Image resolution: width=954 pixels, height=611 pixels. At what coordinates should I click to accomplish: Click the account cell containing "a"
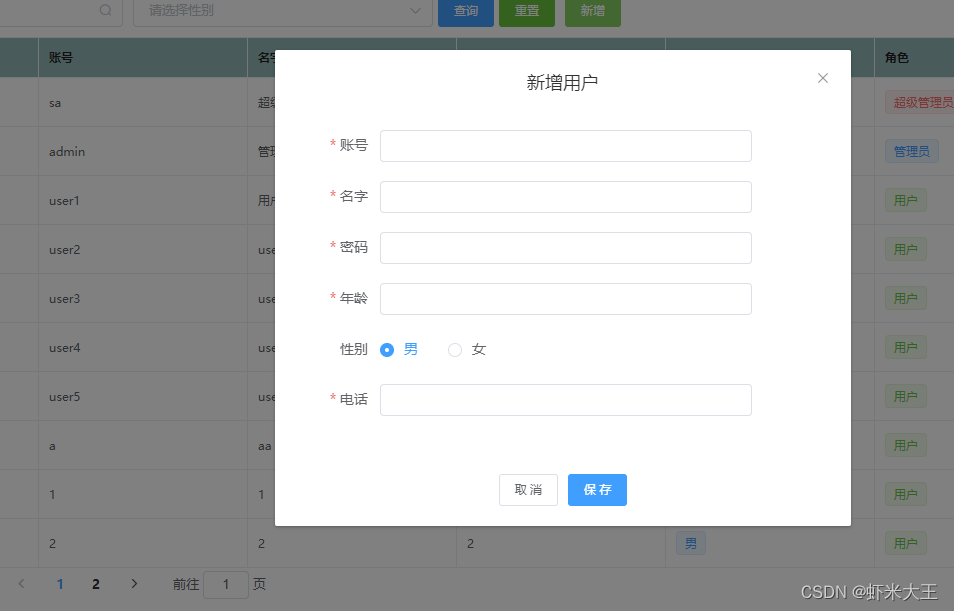point(143,445)
